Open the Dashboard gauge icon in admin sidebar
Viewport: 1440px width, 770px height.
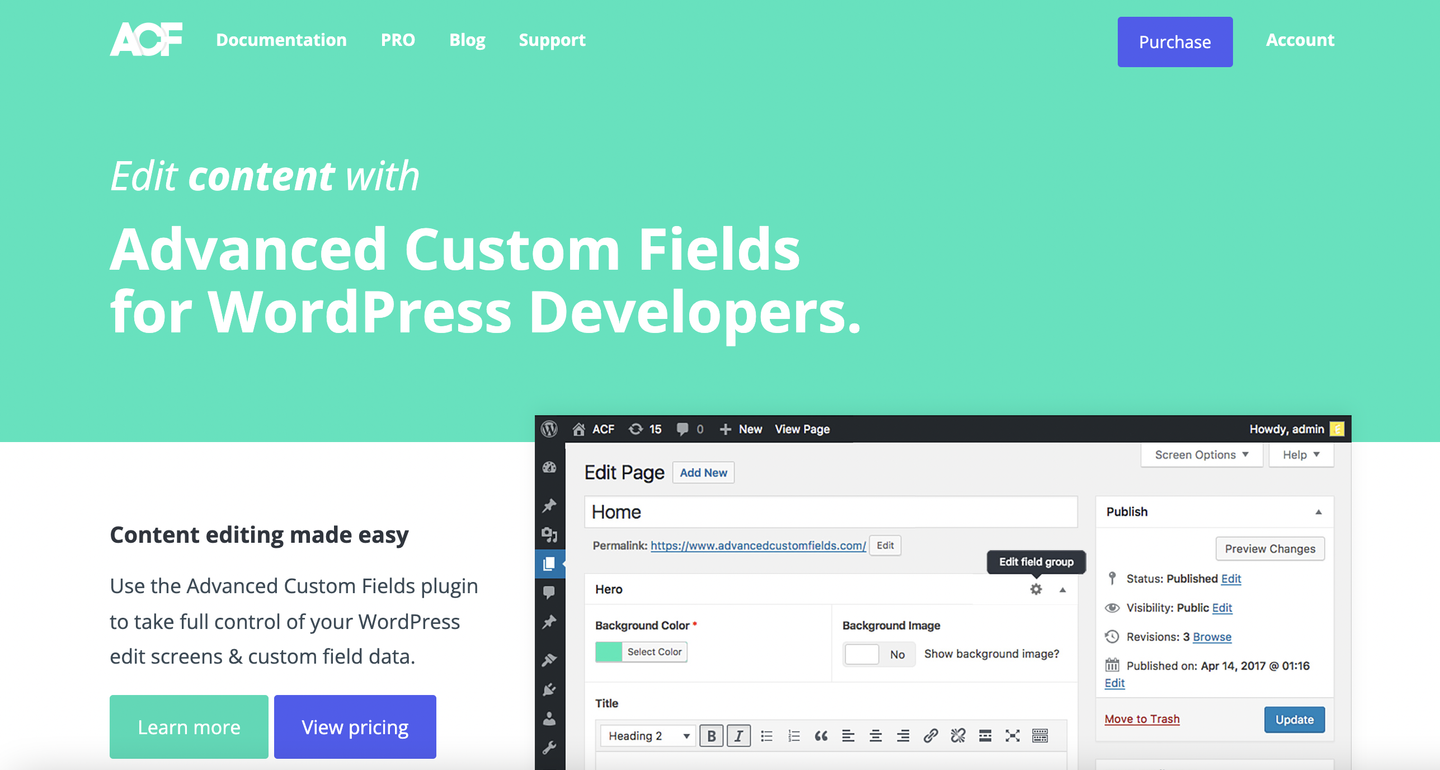coord(549,467)
